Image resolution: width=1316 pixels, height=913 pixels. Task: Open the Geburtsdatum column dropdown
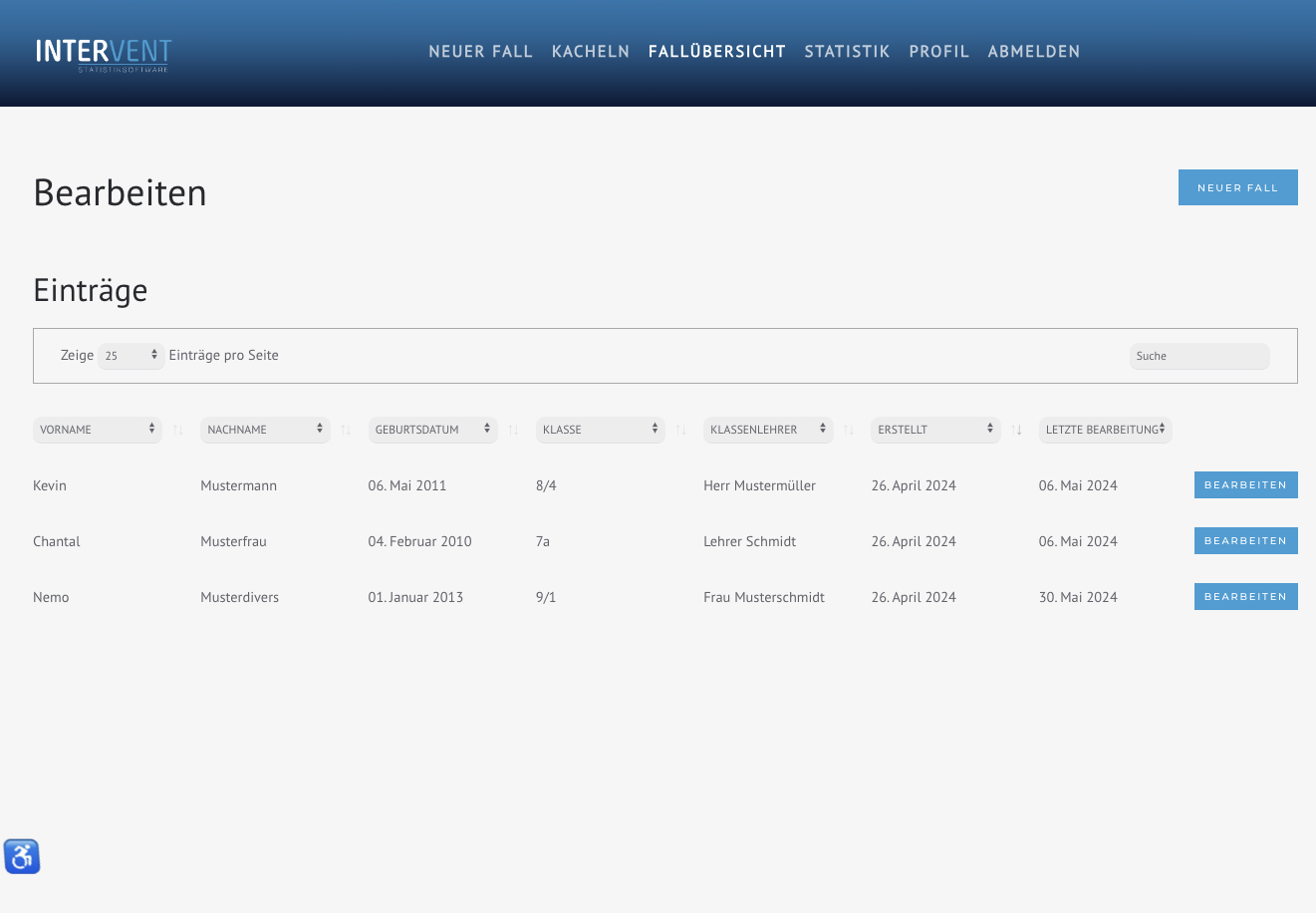(432, 430)
